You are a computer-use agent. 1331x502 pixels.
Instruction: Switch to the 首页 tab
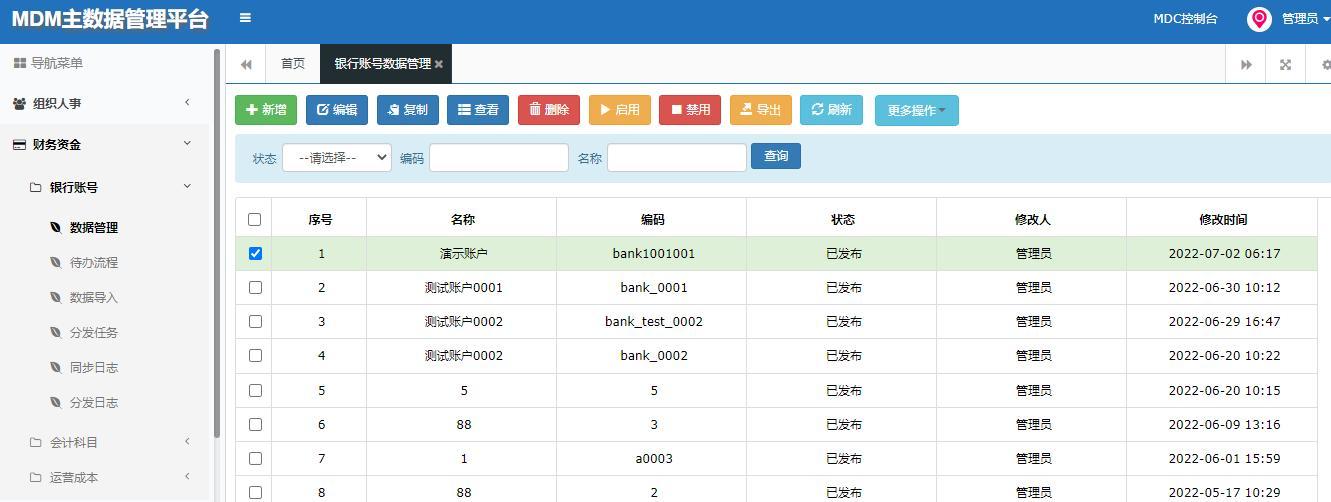tap(293, 64)
